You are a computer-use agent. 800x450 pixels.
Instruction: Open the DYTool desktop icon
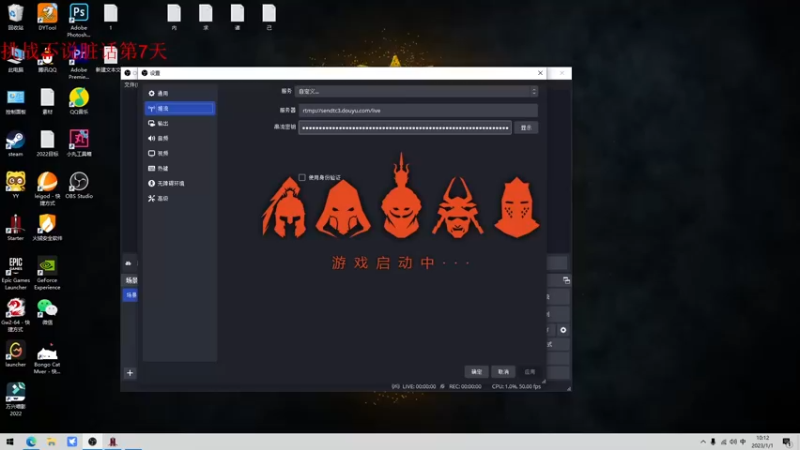[x=47, y=17]
